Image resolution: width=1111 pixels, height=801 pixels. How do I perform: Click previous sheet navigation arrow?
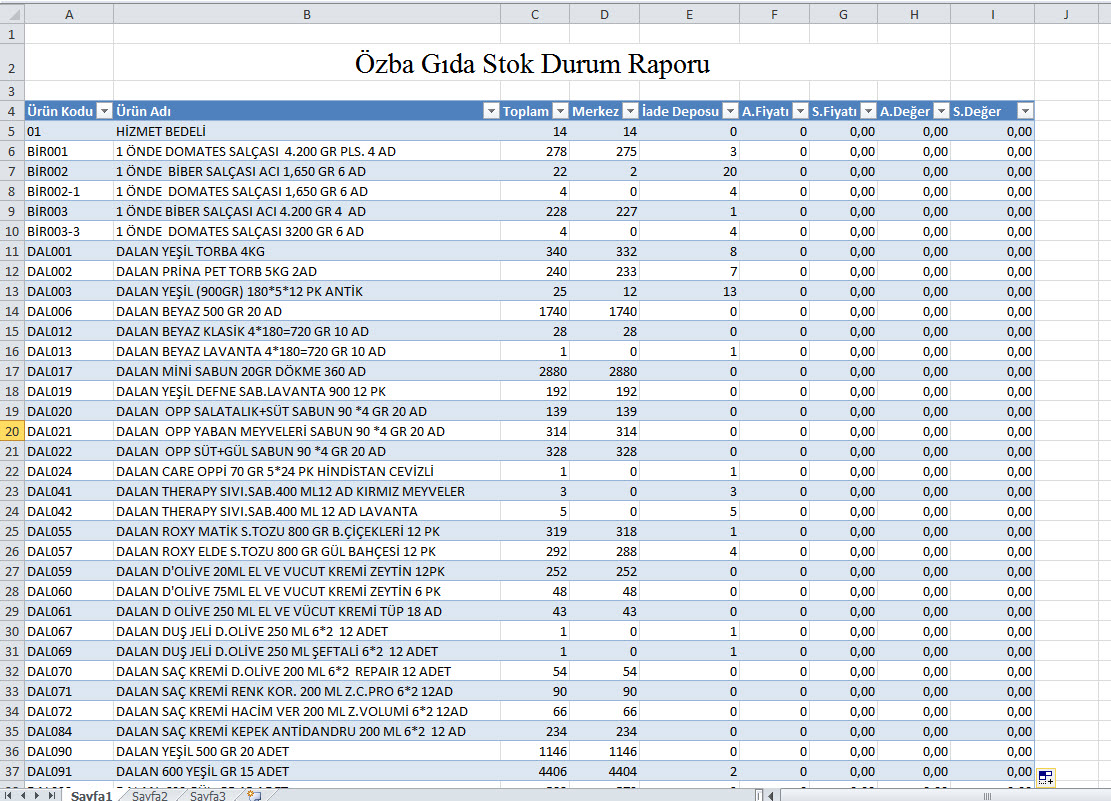click(x=22, y=795)
